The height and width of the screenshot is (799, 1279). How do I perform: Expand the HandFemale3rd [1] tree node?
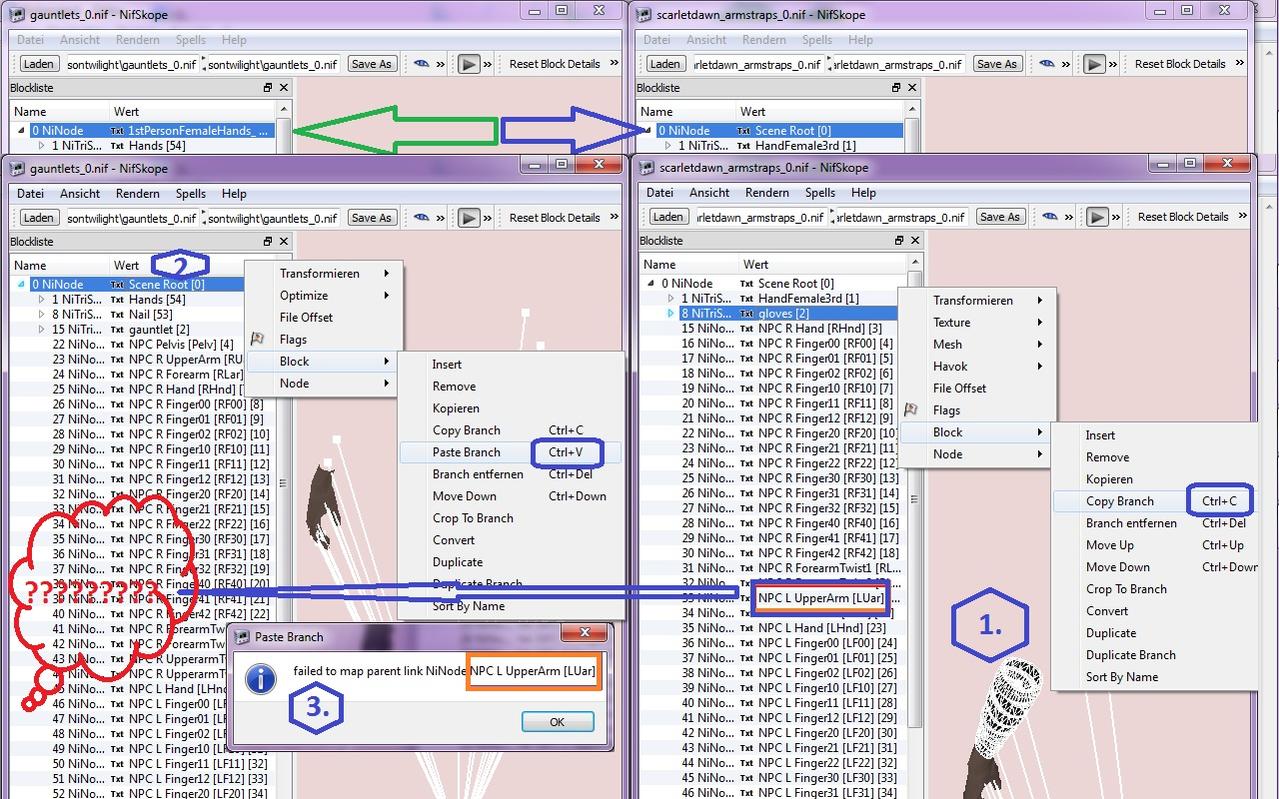[x=670, y=298]
